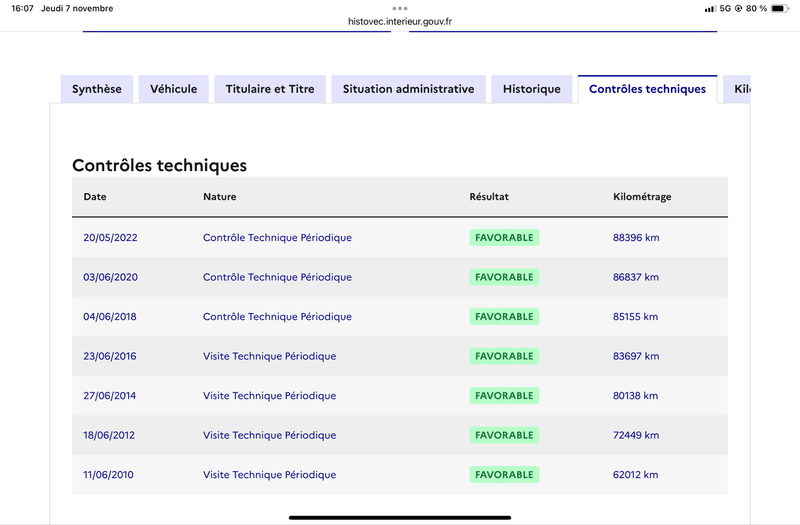The image size is (800, 525).
Task: Tap the 16:07 clock in status bar
Action: (x=22, y=8)
